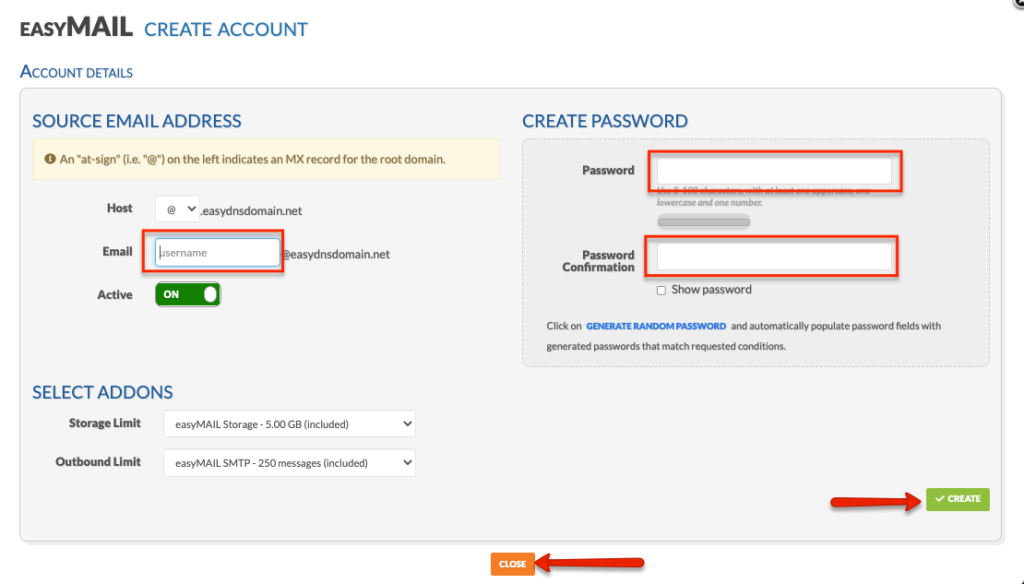Enable the Show password checkbox

click(661, 289)
